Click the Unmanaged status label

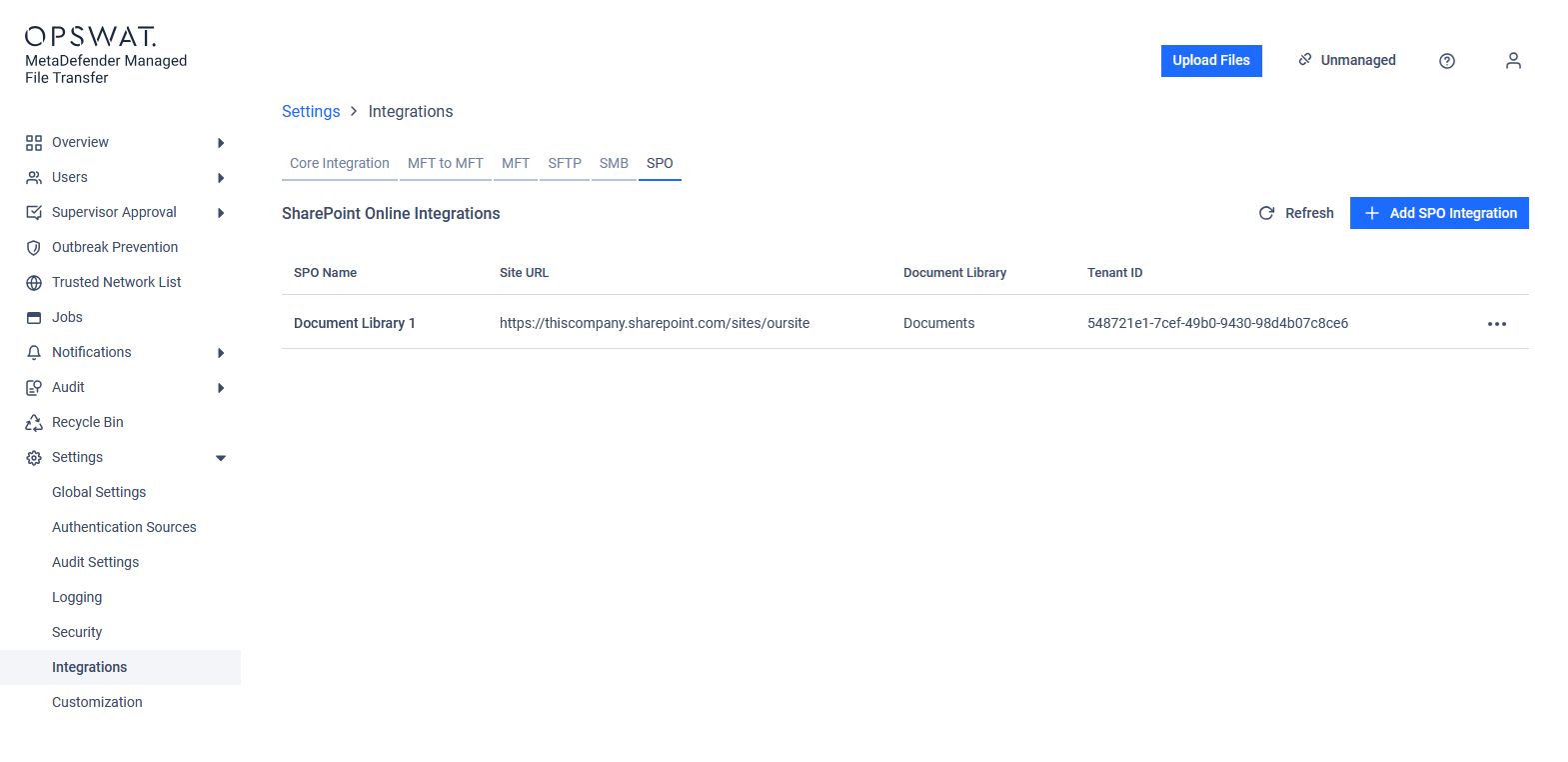pyautogui.click(x=1358, y=60)
